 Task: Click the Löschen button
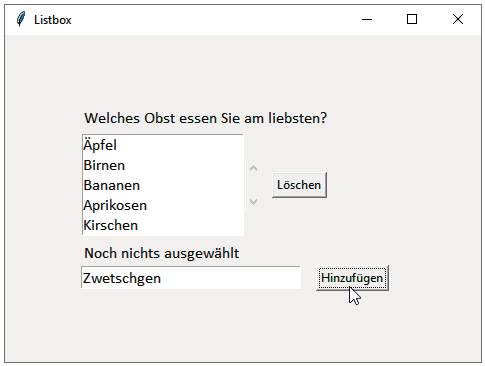pyautogui.click(x=299, y=185)
